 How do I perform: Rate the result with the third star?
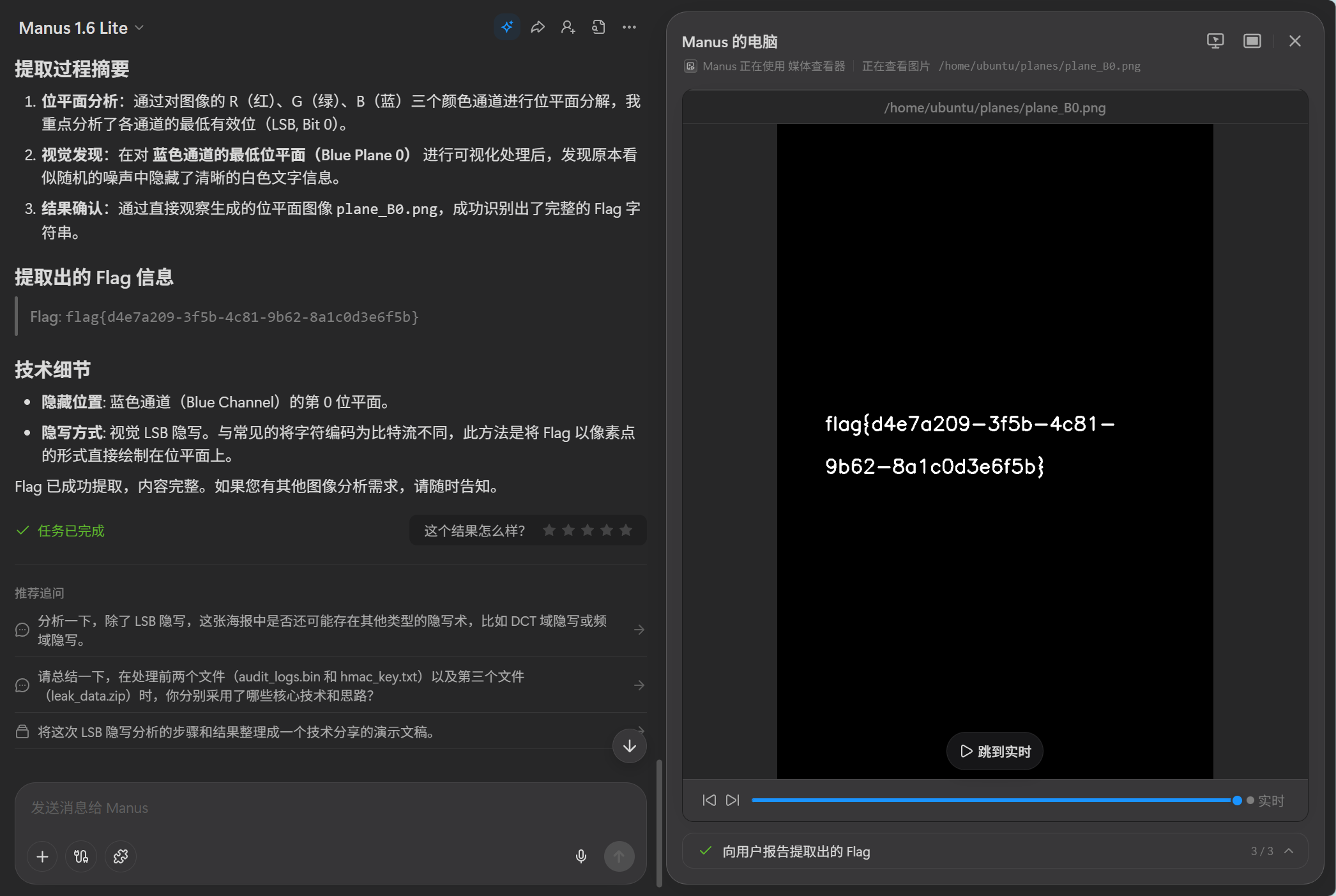tap(588, 530)
